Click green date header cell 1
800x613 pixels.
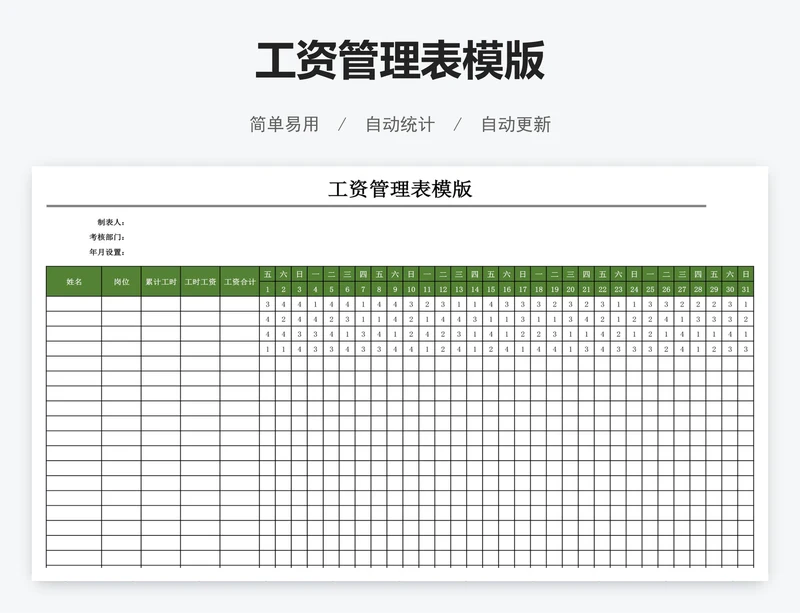click(268, 289)
